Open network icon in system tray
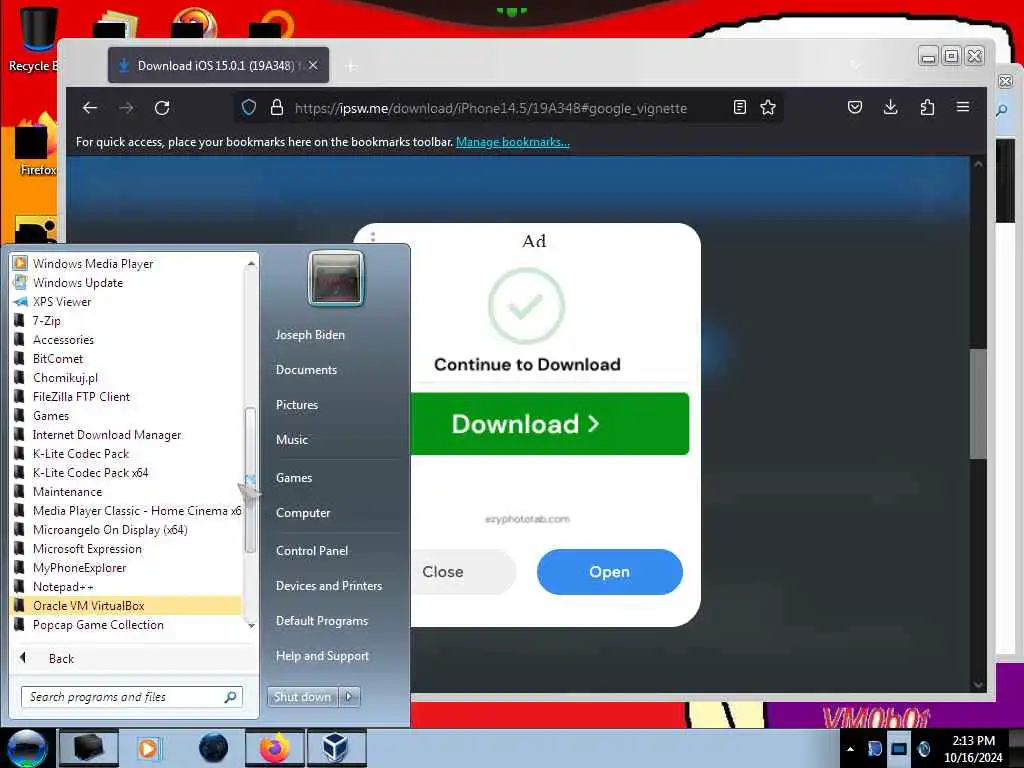The height and width of the screenshot is (768, 1024). point(899,749)
